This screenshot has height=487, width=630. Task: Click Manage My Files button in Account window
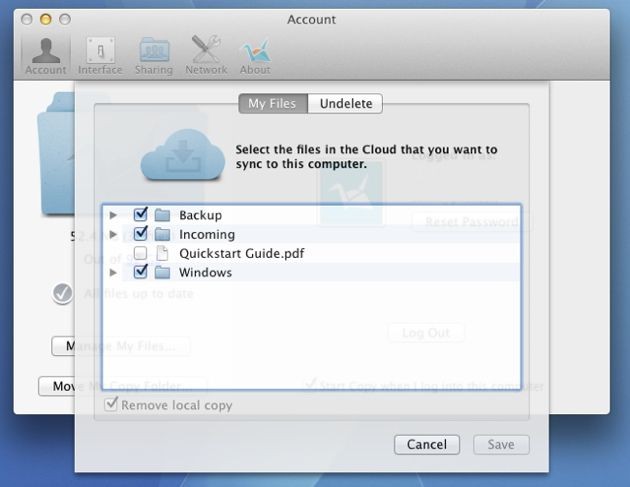(x=121, y=346)
